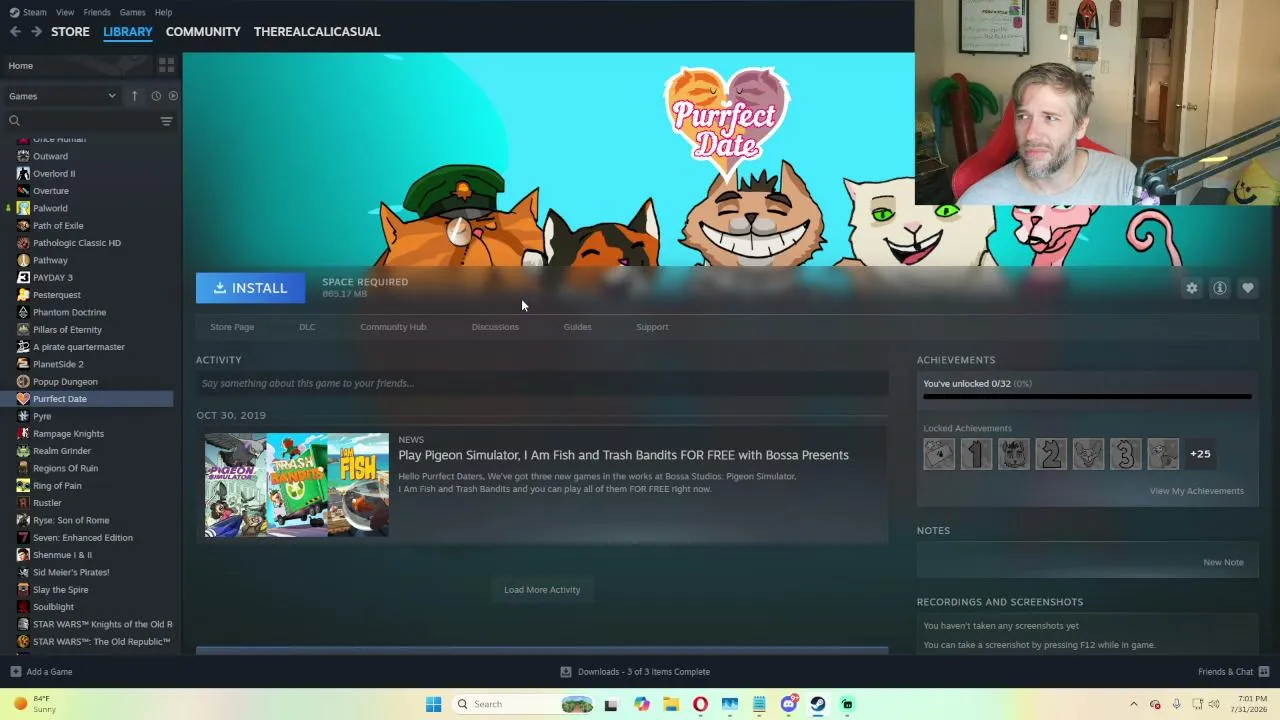Click the Windows taskbar Search box

(522, 704)
